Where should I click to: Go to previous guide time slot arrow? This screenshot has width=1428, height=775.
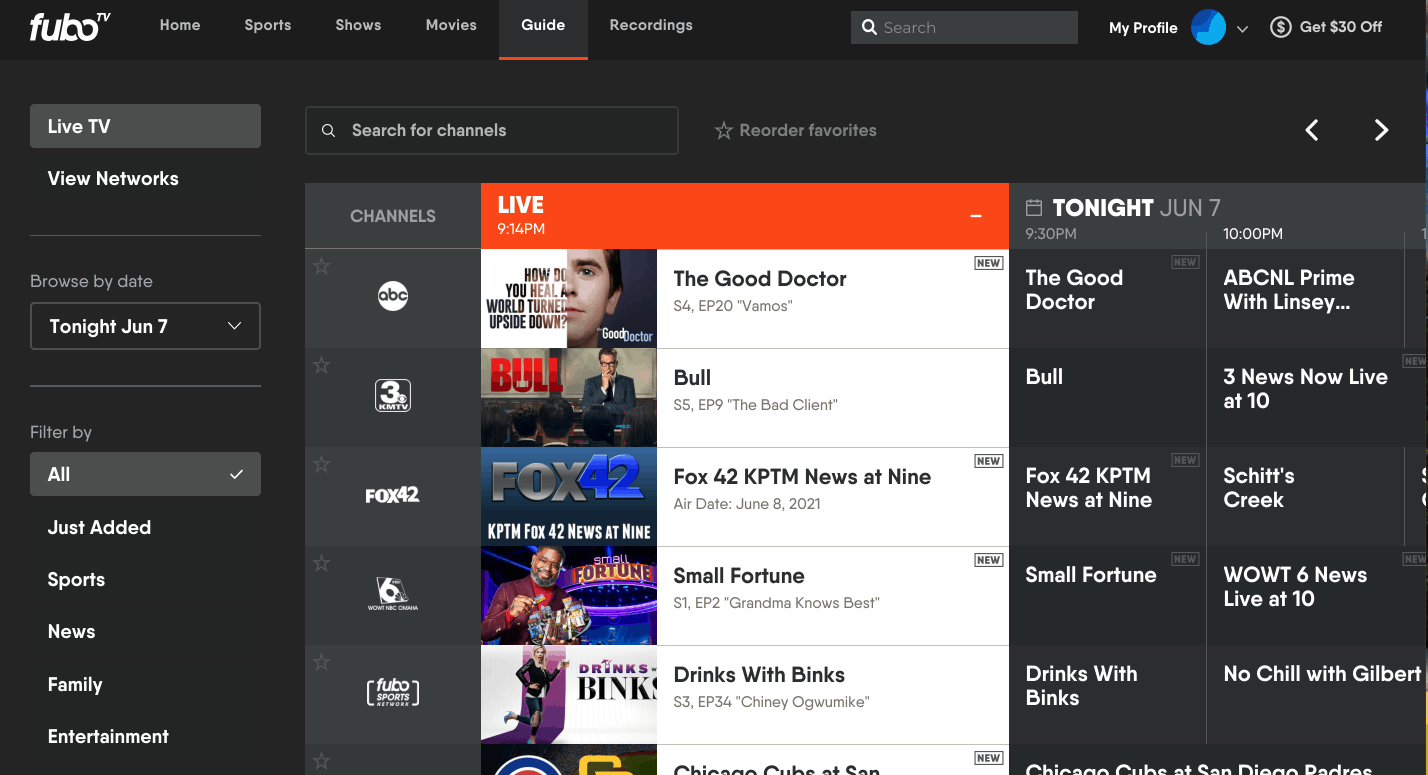pos(1312,130)
